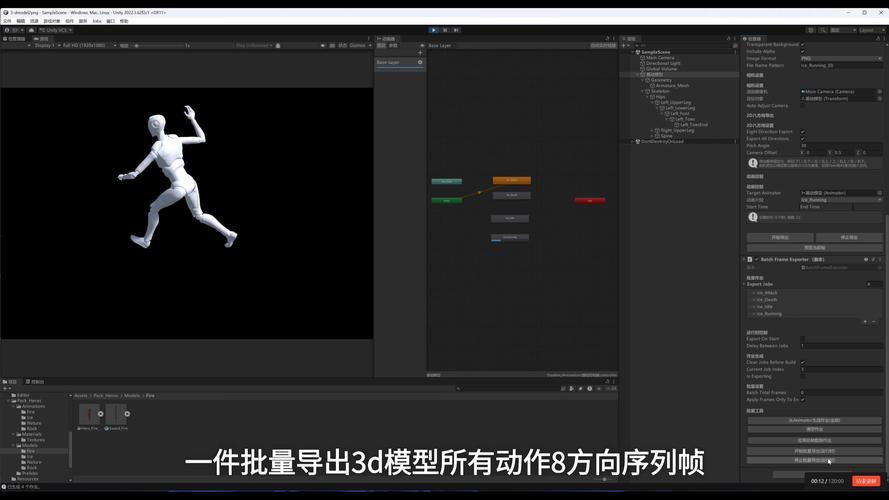Collapse the Export Jobs list foldout
This screenshot has width=889, height=500.
(744, 284)
